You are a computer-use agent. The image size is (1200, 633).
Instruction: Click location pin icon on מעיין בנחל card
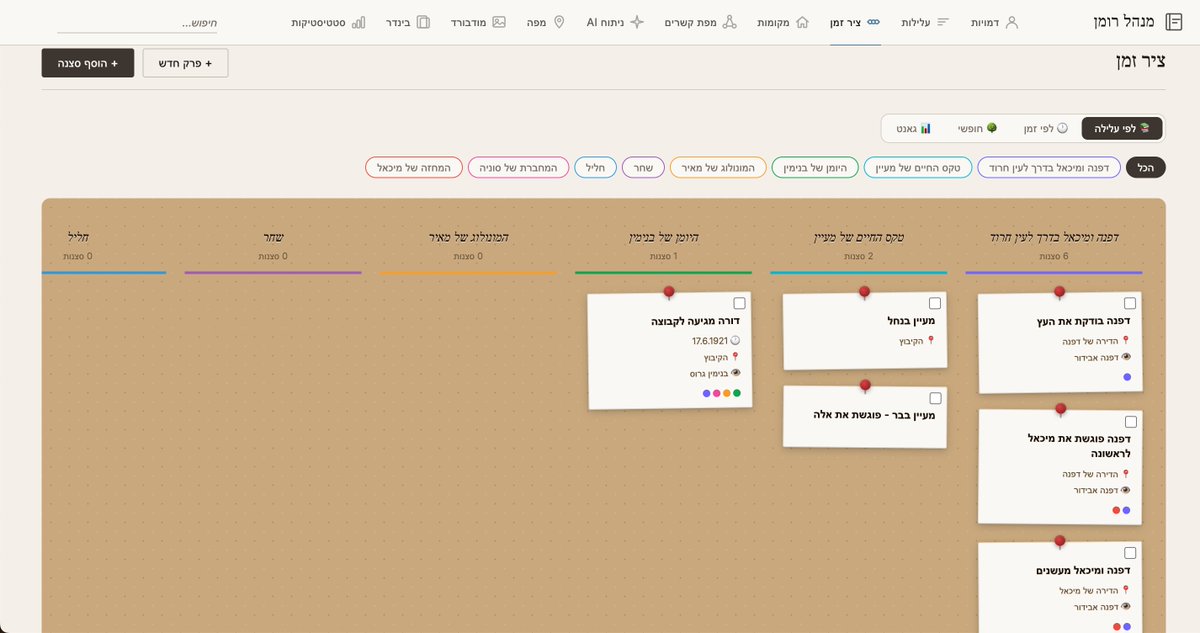pos(931,341)
